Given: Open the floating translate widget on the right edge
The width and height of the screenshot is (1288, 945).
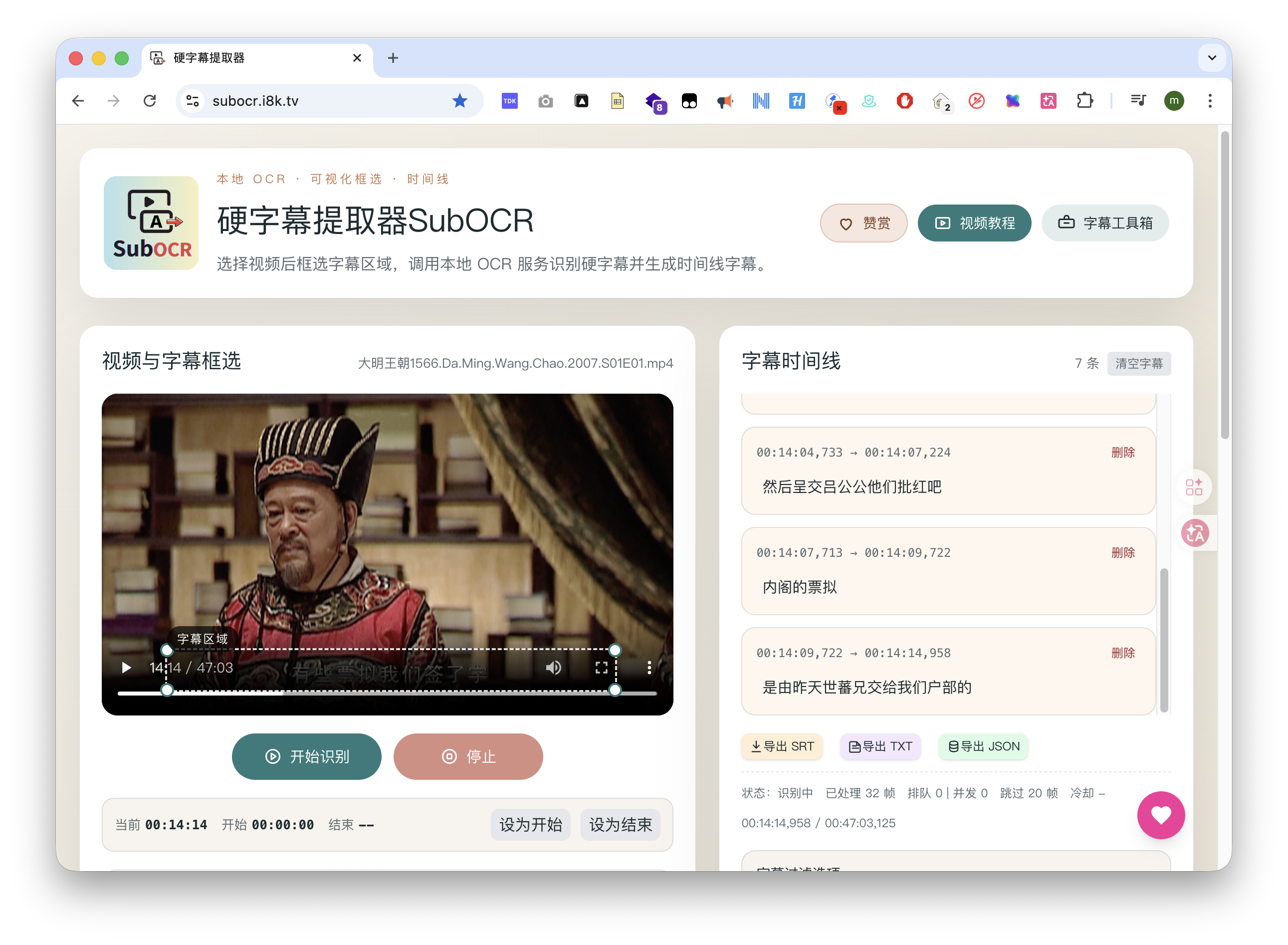Looking at the screenshot, I should (1195, 532).
